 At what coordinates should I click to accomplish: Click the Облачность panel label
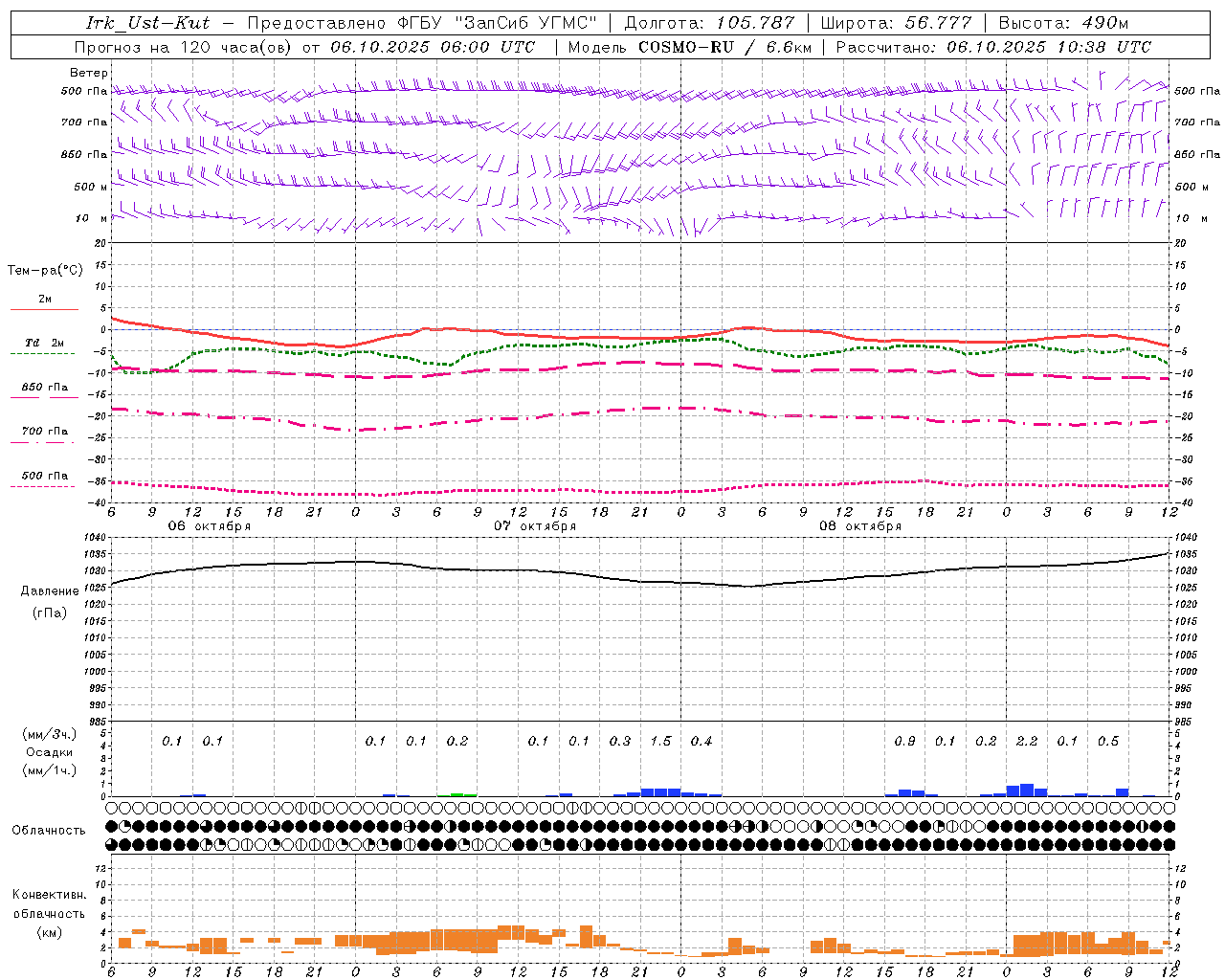(x=49, y=831)
